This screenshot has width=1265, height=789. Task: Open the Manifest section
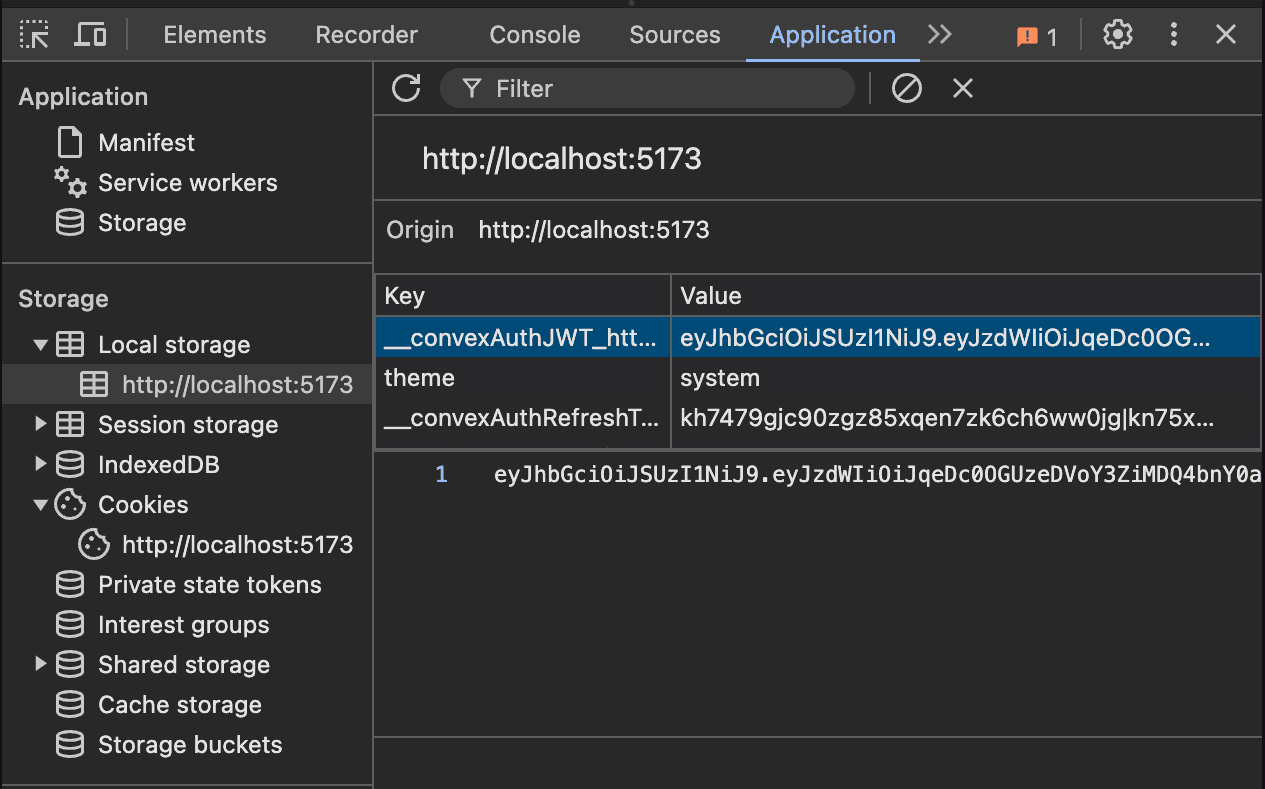pos(146,143)
